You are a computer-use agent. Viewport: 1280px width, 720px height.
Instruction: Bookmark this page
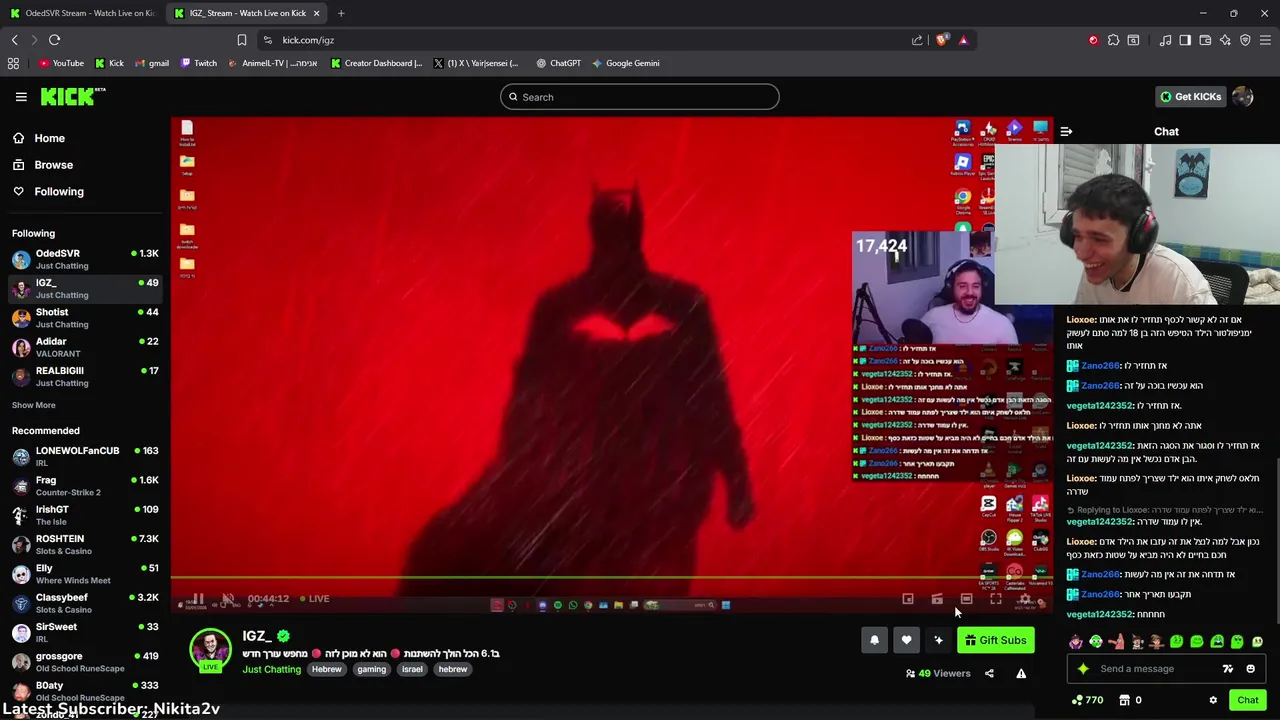(241, 40)
